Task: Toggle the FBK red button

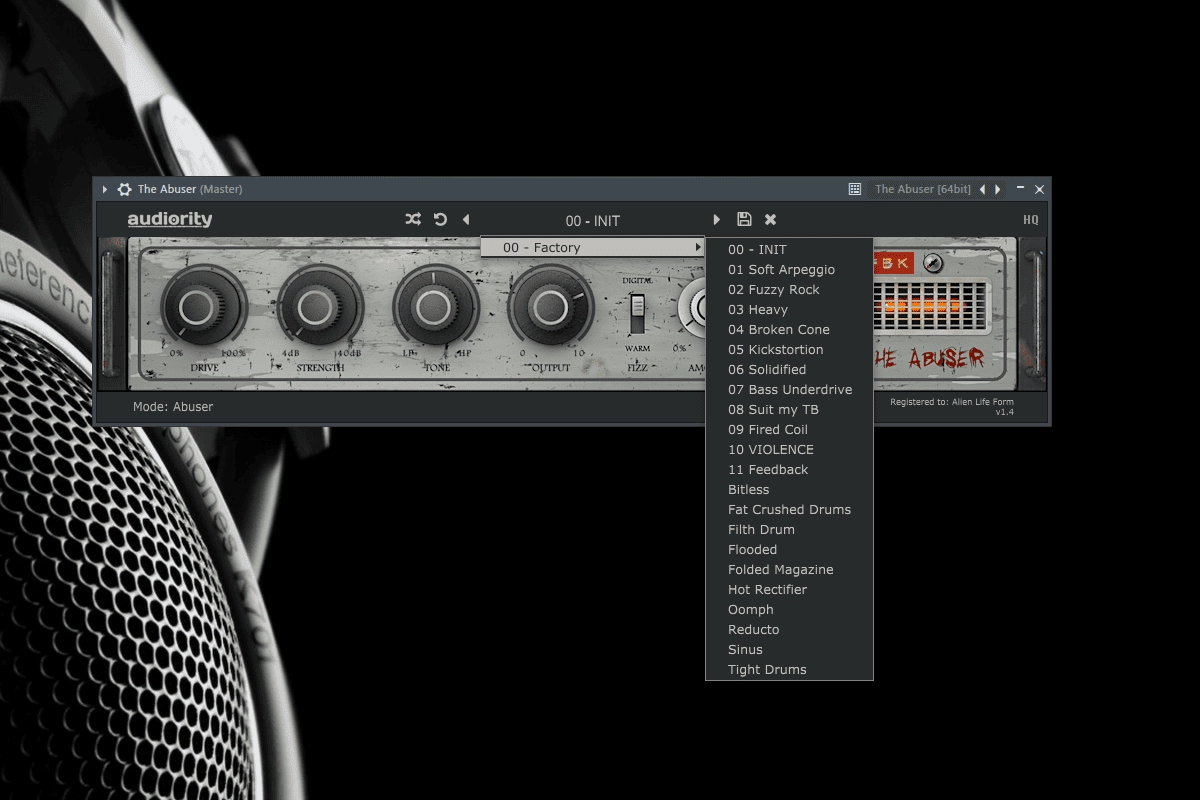Action: click(893, 264)
